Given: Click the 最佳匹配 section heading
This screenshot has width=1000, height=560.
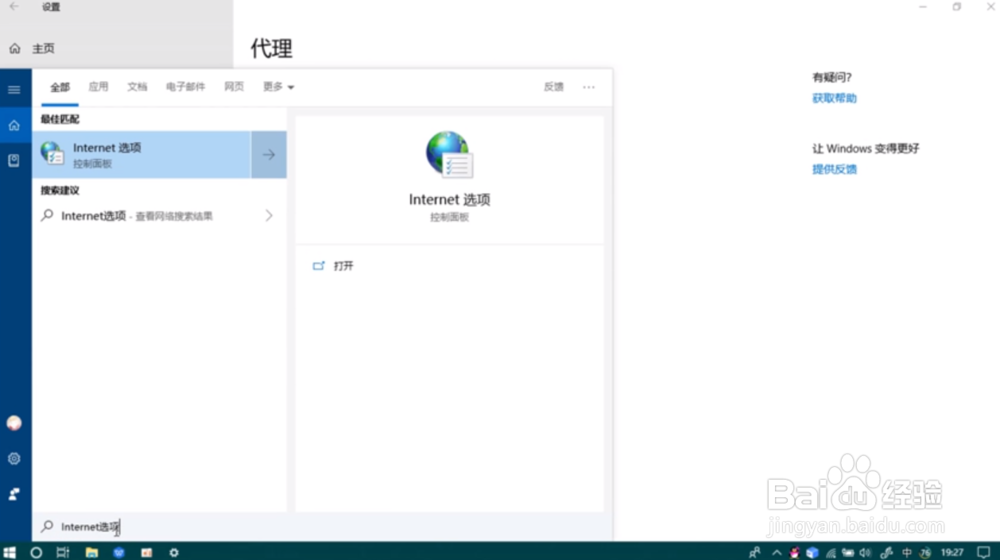Looking at the screenshot, I should [60, 119].
